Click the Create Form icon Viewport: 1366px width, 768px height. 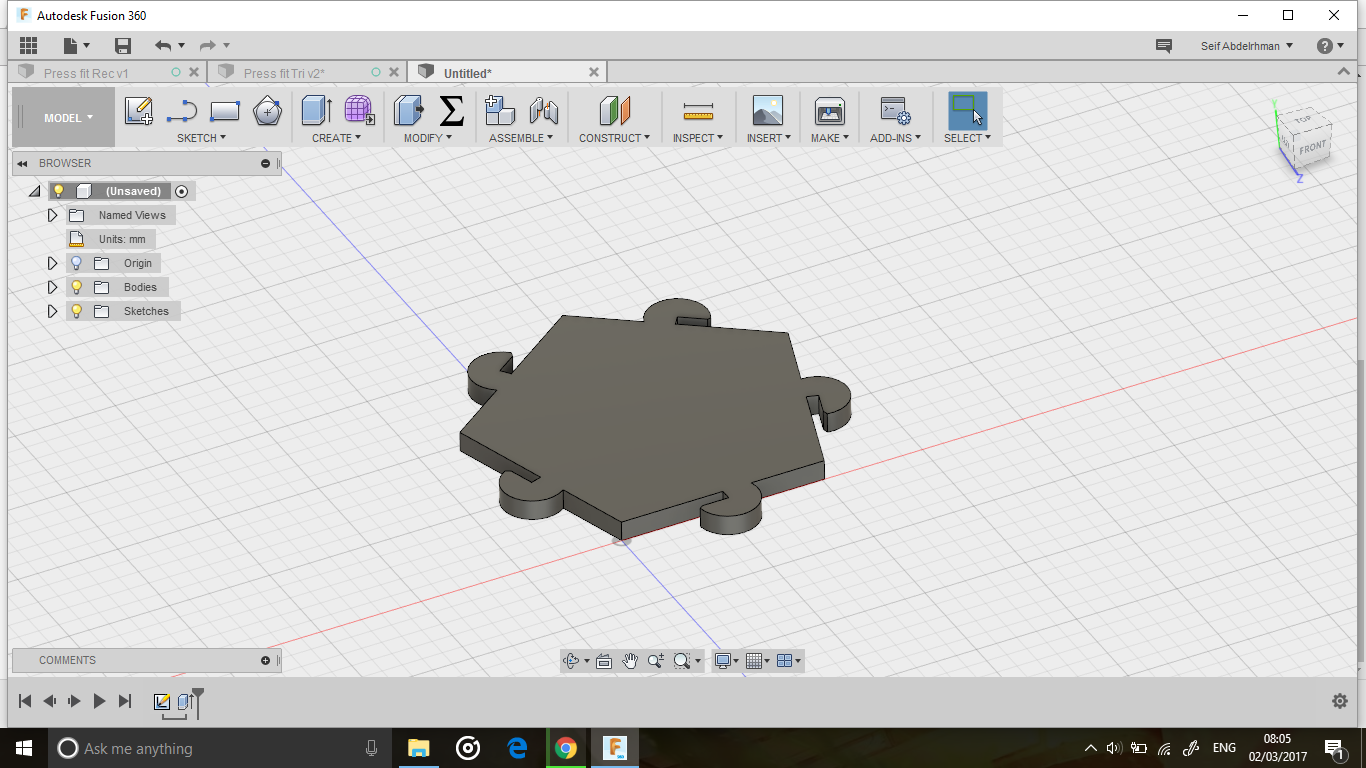359,110
